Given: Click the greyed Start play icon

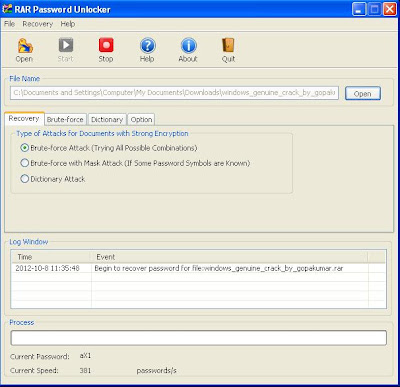Looking at the screenshot, I should (x=66, y=45).
